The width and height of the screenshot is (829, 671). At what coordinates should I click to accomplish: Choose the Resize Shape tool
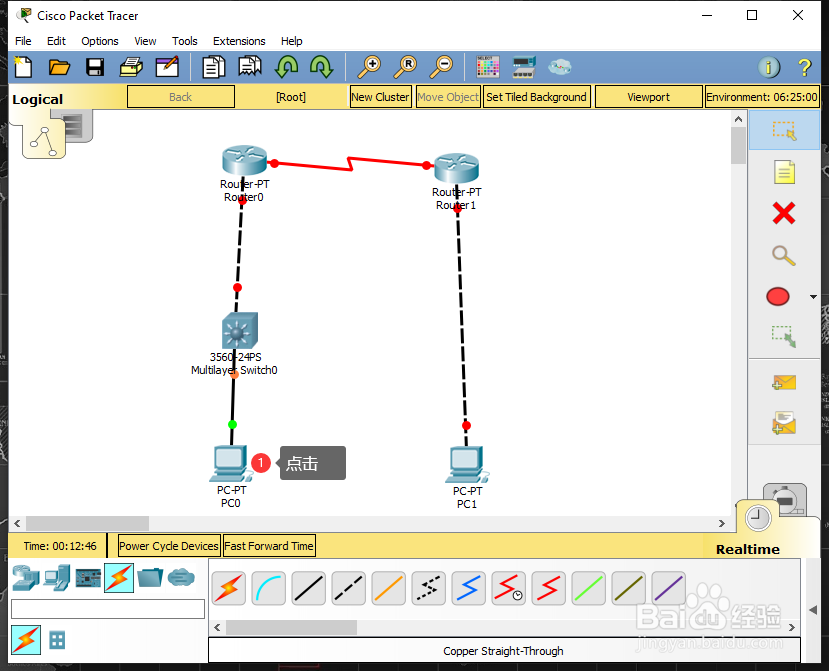tap(784, 336)
